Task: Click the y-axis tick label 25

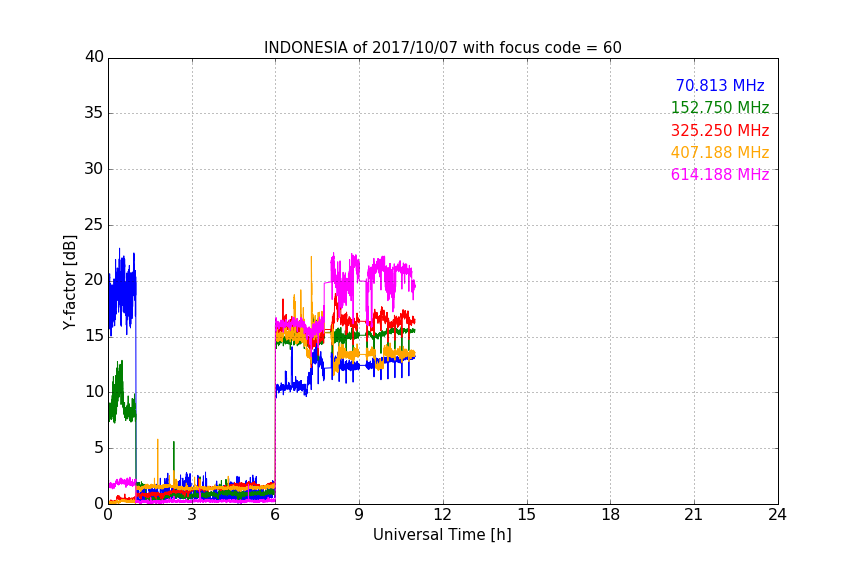Action: click(x=94, y=225)
